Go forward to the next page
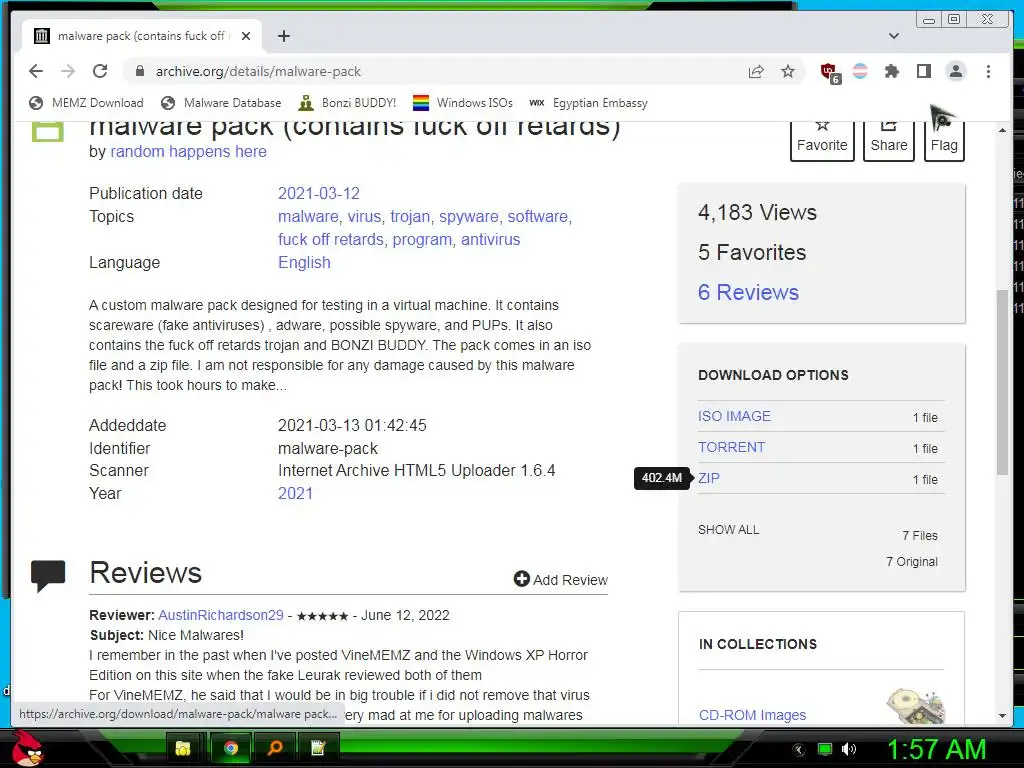1024x768 pixels. pos(68,71)
